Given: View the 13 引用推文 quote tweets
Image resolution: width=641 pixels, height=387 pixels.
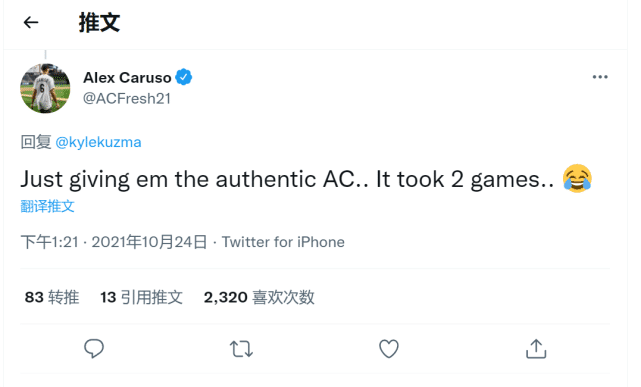Looking at the screenshot, I should click(x=141, y=297).
